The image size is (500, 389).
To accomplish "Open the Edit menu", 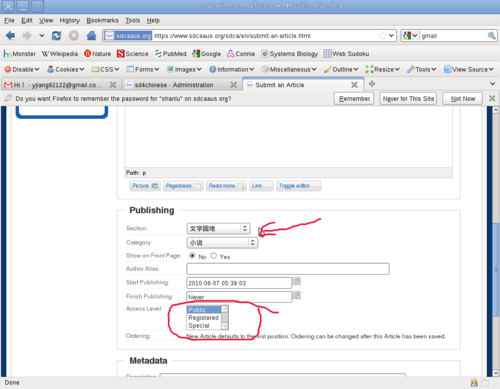I will [x=27, y=20].
